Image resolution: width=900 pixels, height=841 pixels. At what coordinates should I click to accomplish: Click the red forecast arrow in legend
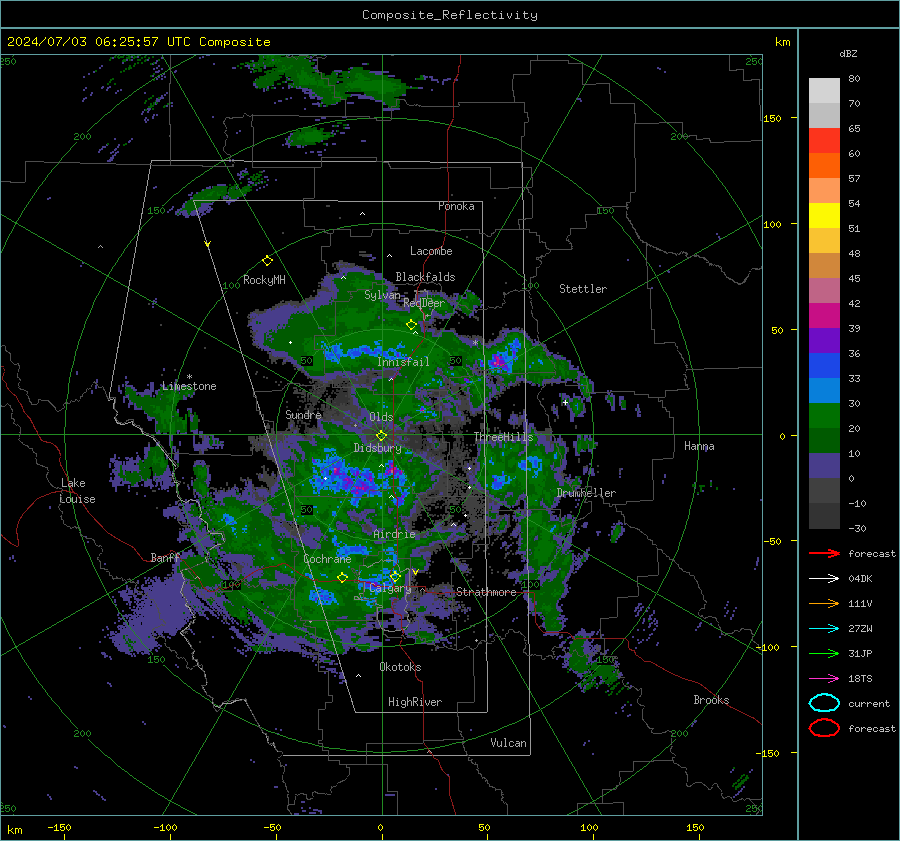(824, 553)
